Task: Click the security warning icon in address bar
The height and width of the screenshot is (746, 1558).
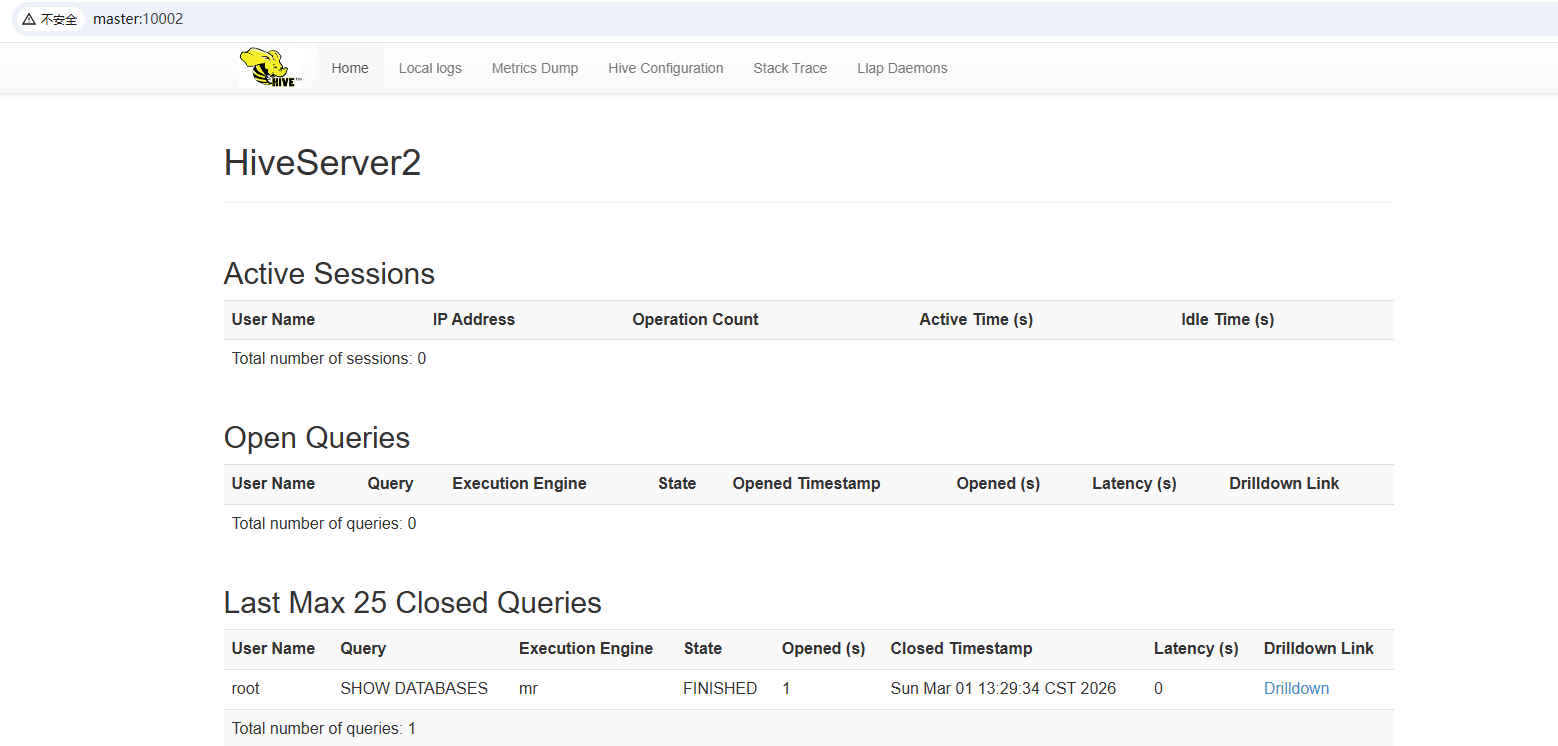Action: (x=29, y=19)
